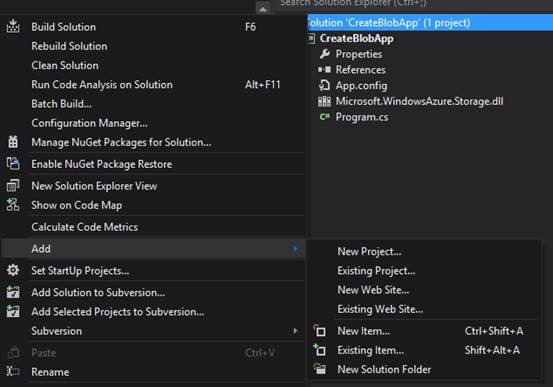Screen dimensions: 553x387
Task: Click the Manage NuGet Packages icon
Action: [x=13, y=142]
